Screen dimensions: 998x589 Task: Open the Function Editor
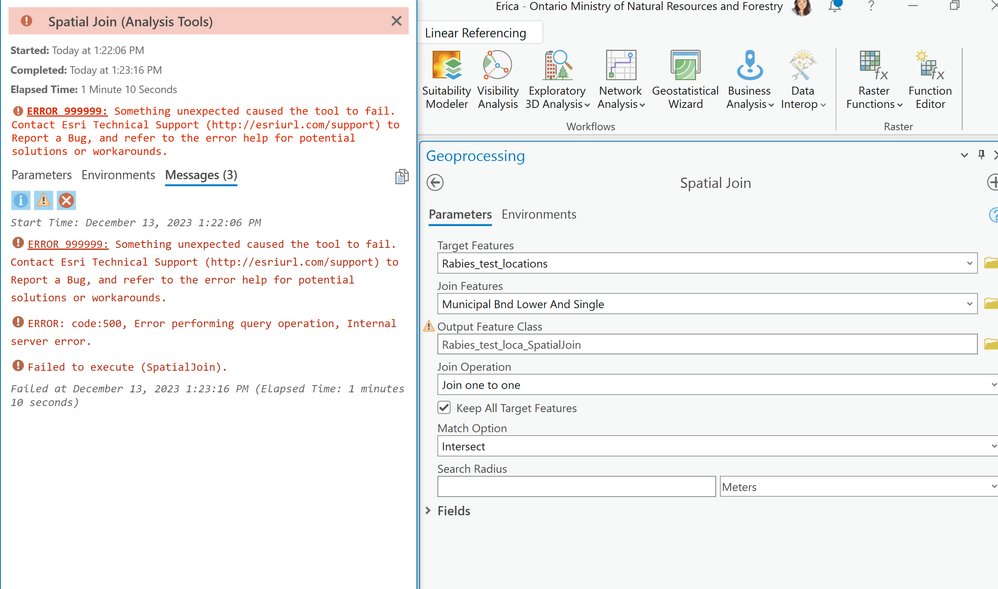coord(930,80)
